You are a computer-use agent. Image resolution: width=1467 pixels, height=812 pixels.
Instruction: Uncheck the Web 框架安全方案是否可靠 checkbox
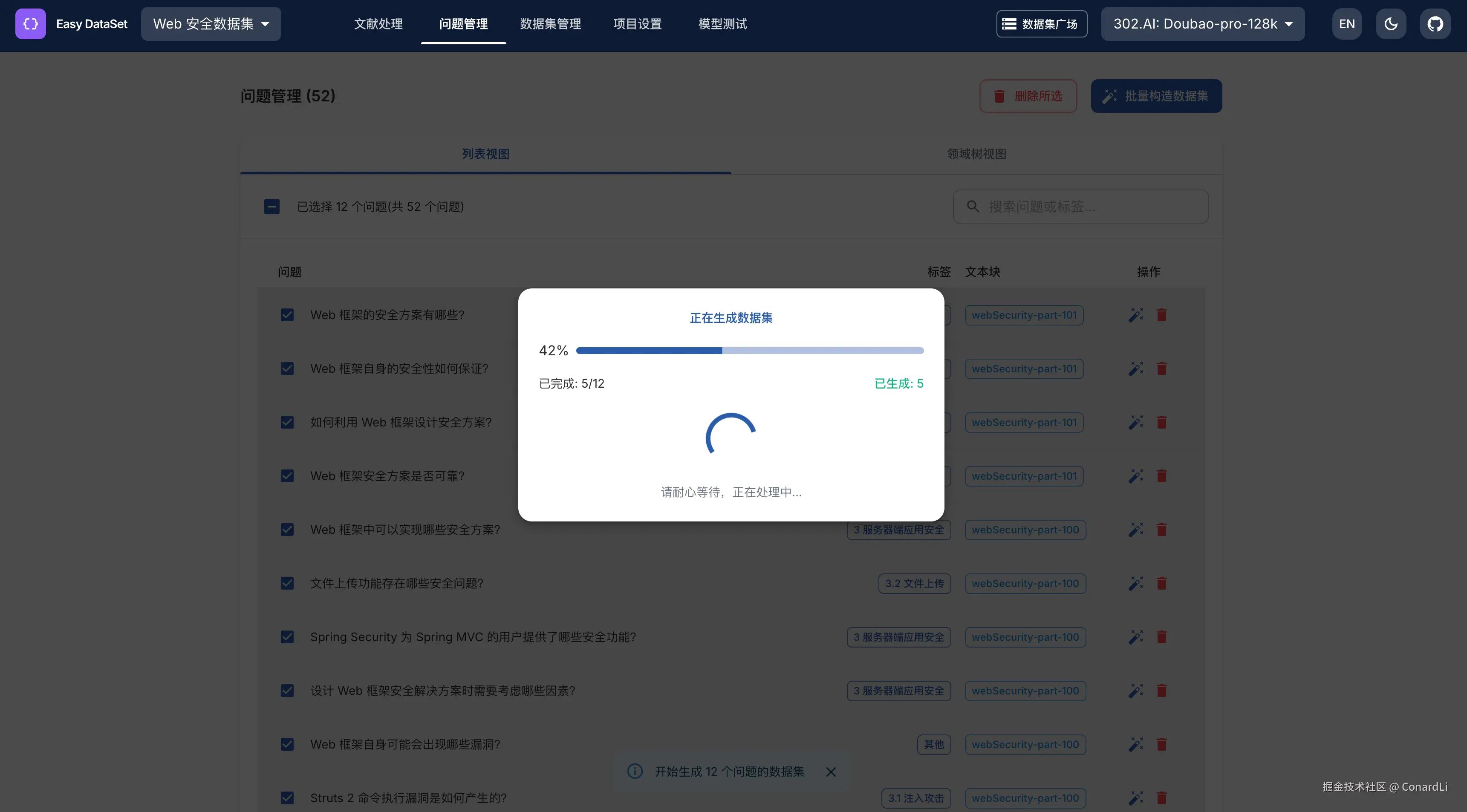pyautogui.click(x=287, y=476)
